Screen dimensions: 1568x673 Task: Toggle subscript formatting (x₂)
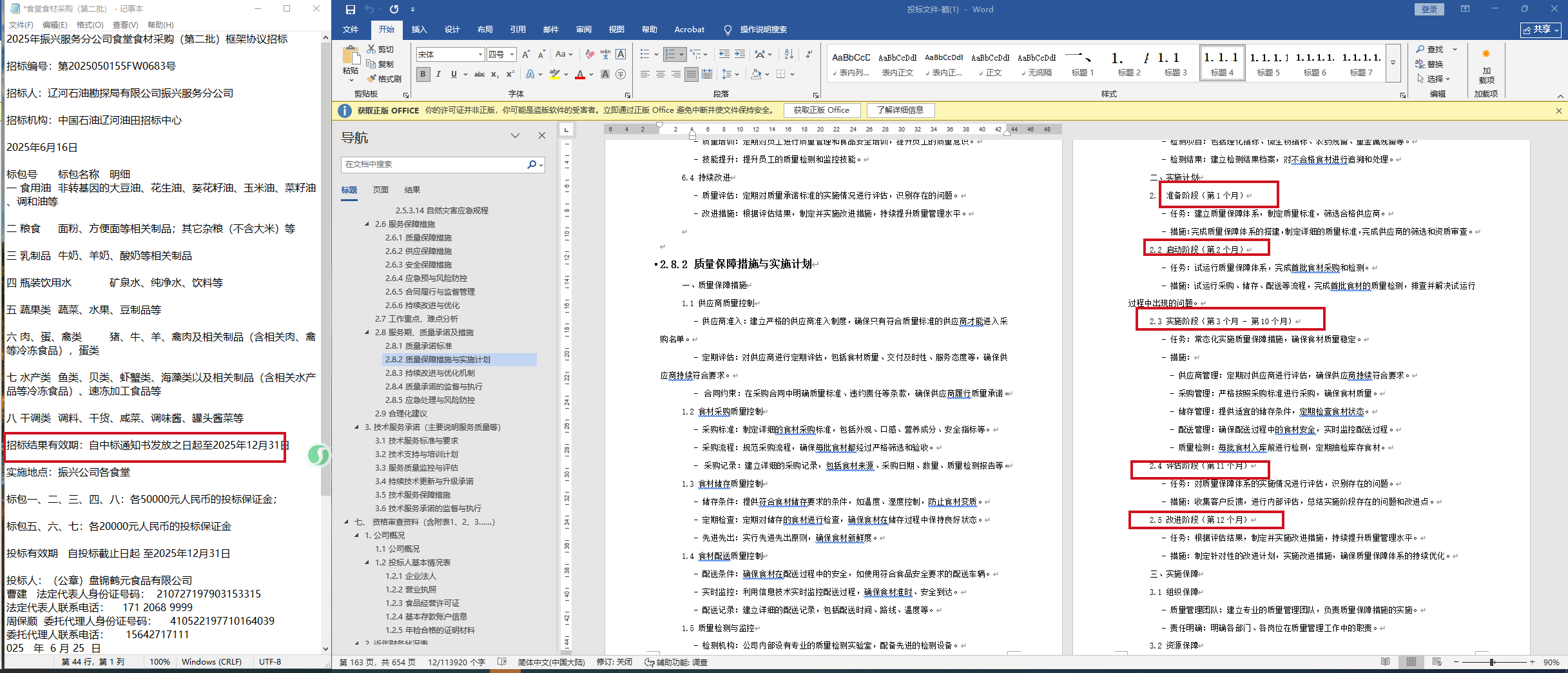(x=494, y=75)
